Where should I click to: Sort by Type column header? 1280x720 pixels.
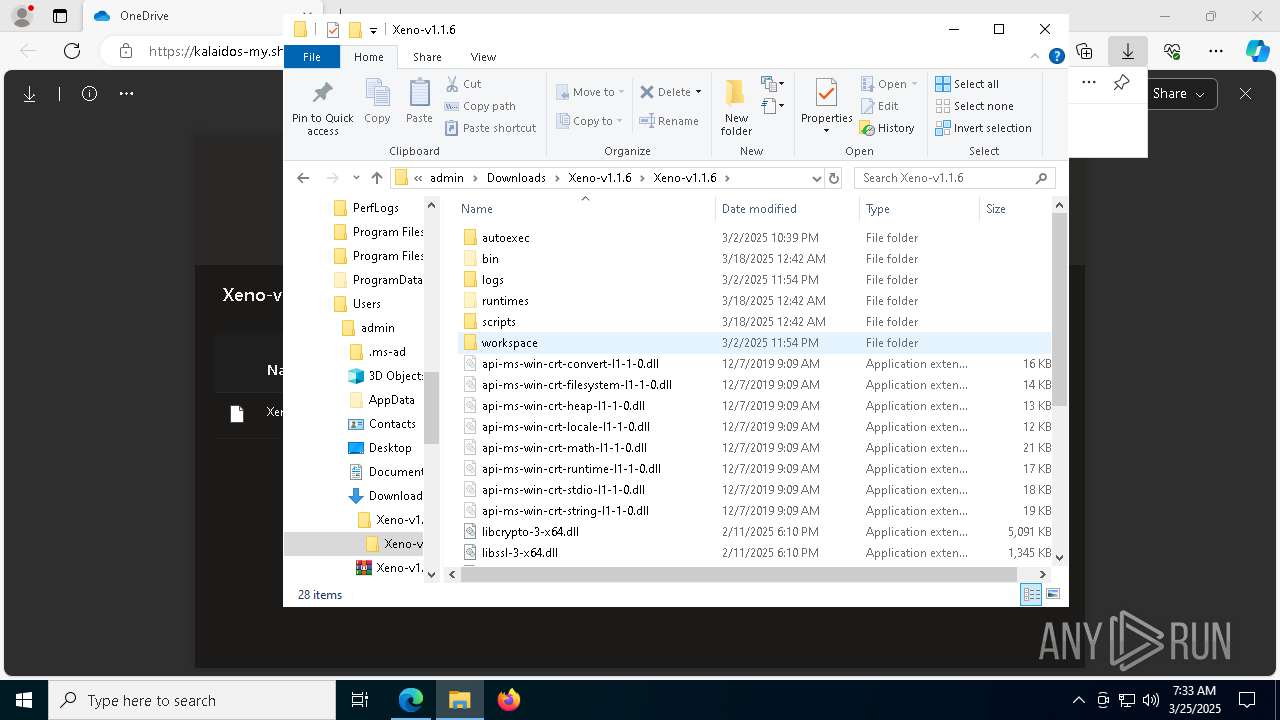coord(919,209)
